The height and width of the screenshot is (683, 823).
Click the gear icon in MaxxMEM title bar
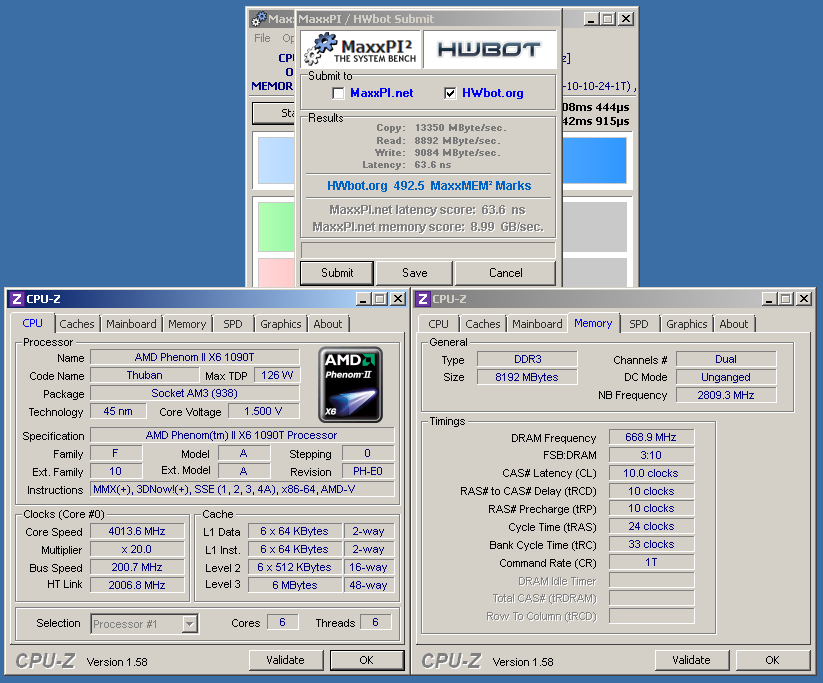coord(259,19)
